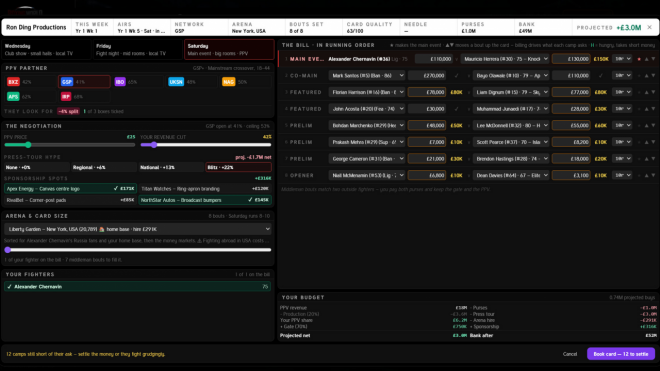The image size is (660, 371).
Task: Pick the NAG network partner badge
Action: (x=228, y=82)
